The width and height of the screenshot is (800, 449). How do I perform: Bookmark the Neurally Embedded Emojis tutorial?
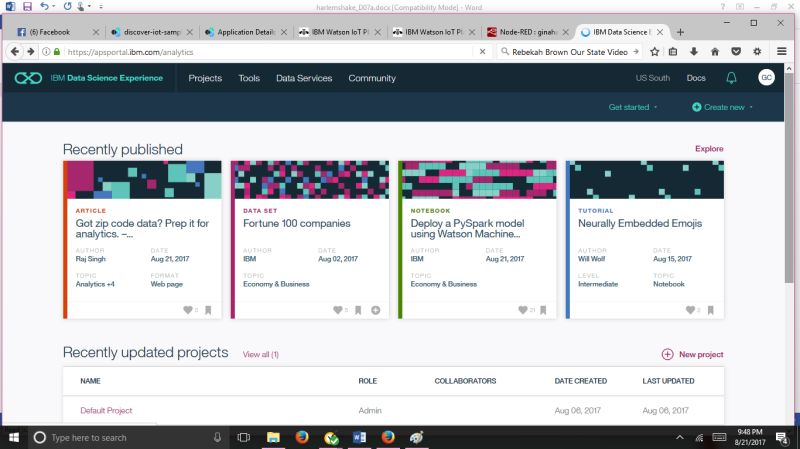click(x=711, y=310)
